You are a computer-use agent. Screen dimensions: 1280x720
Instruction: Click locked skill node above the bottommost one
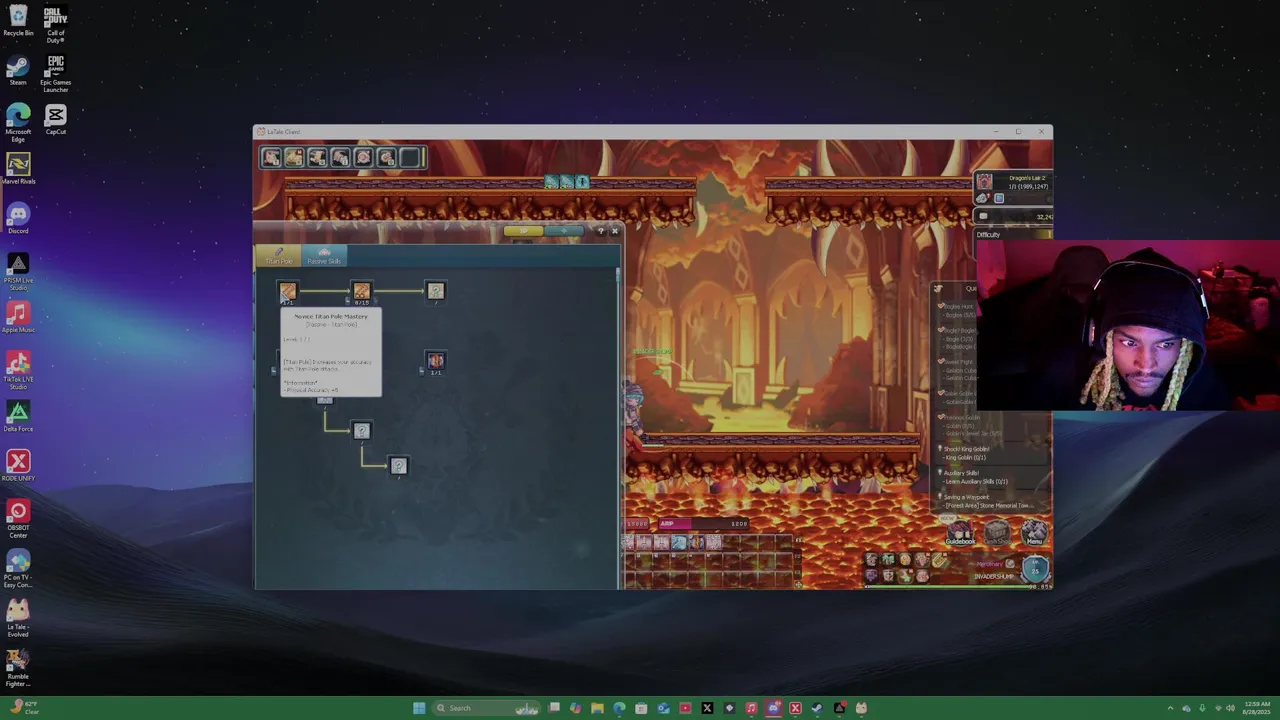[362, 430]
